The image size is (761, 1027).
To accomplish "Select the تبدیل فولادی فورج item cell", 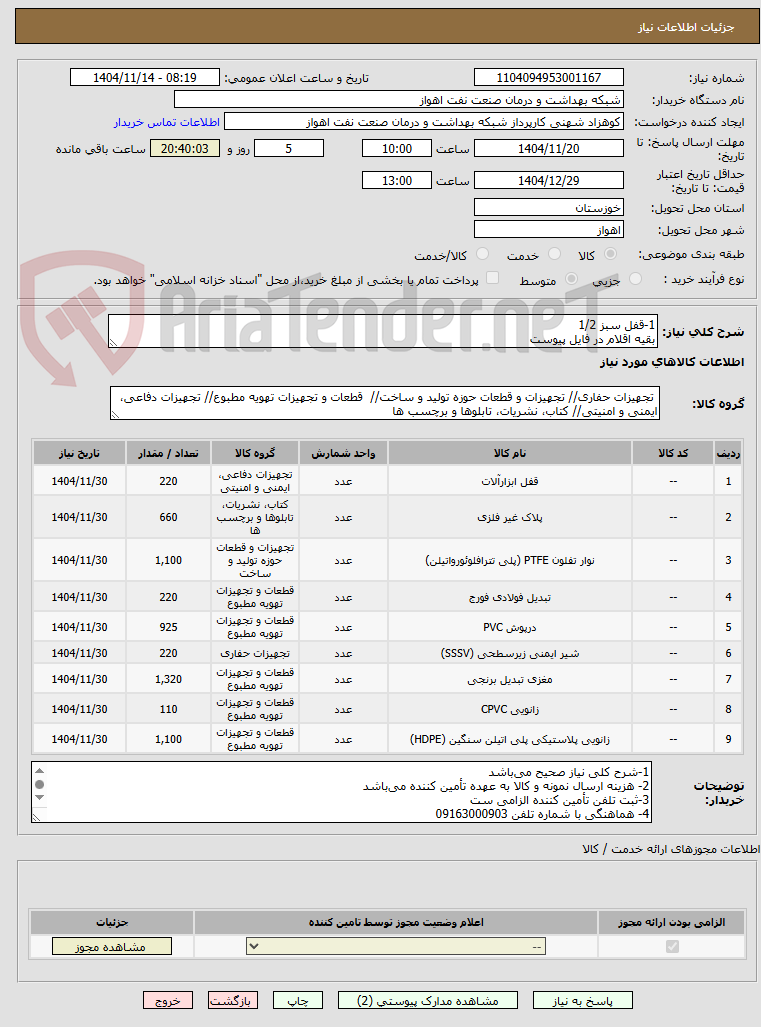I will 510,597.
